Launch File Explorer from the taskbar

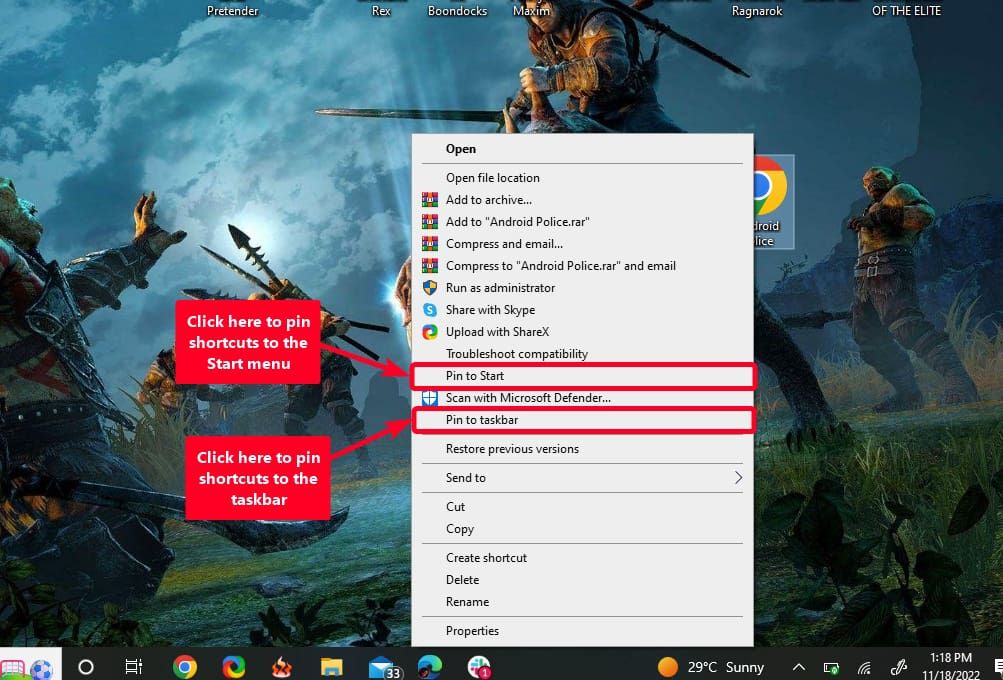coord(332,667)
